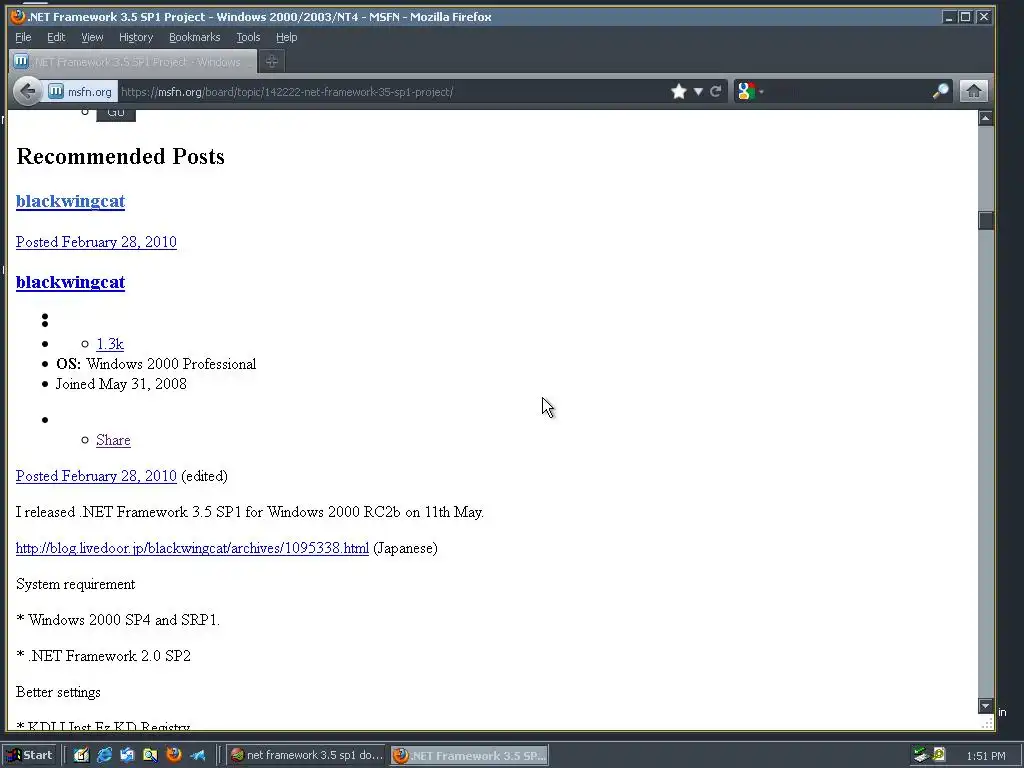The image size is (1024, 768).
Task: Click the Firefox icon in the title bar
Action: point(18,16)
